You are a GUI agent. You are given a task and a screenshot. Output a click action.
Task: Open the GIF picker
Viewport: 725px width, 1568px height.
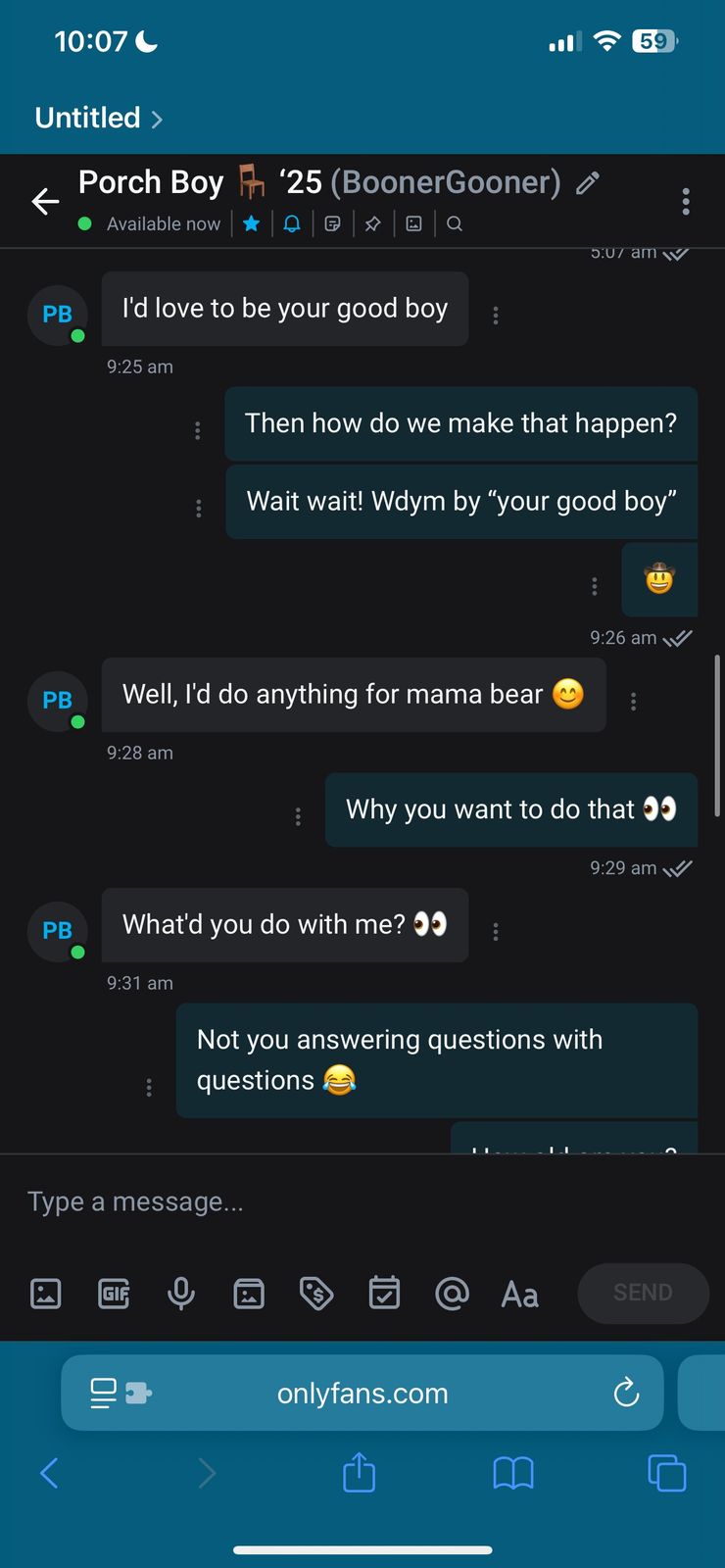coord(115,1294)
